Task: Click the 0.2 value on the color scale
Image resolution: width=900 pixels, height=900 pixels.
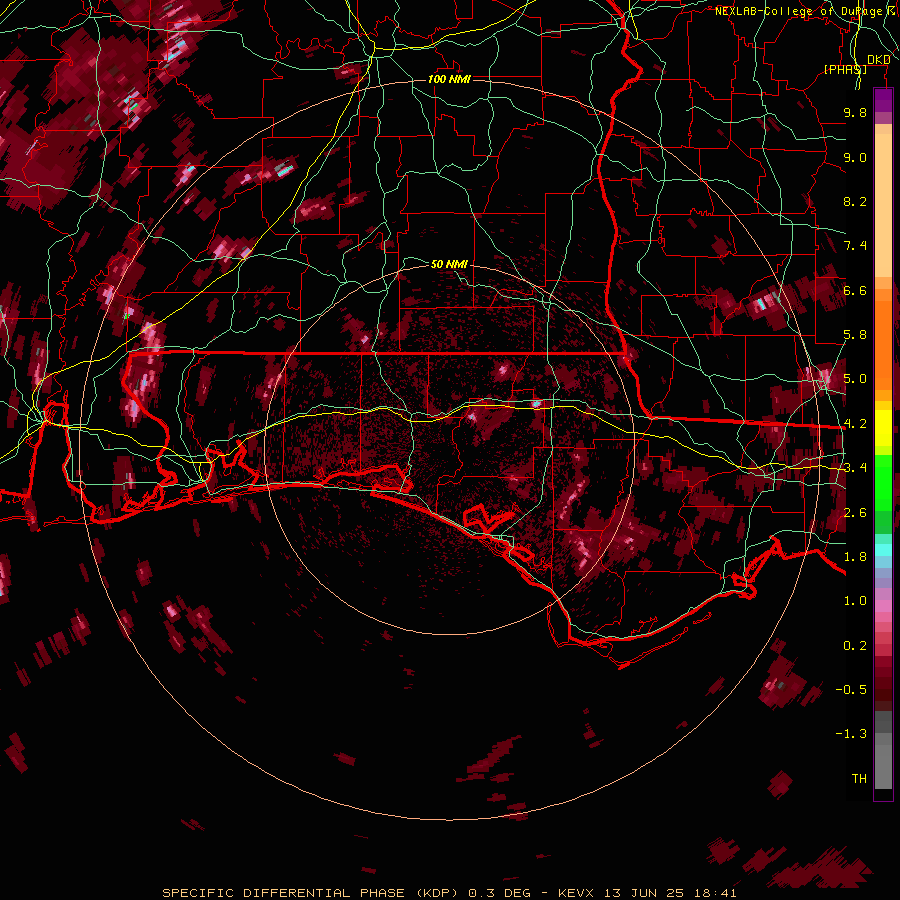Action: click(x=855, y=646)
